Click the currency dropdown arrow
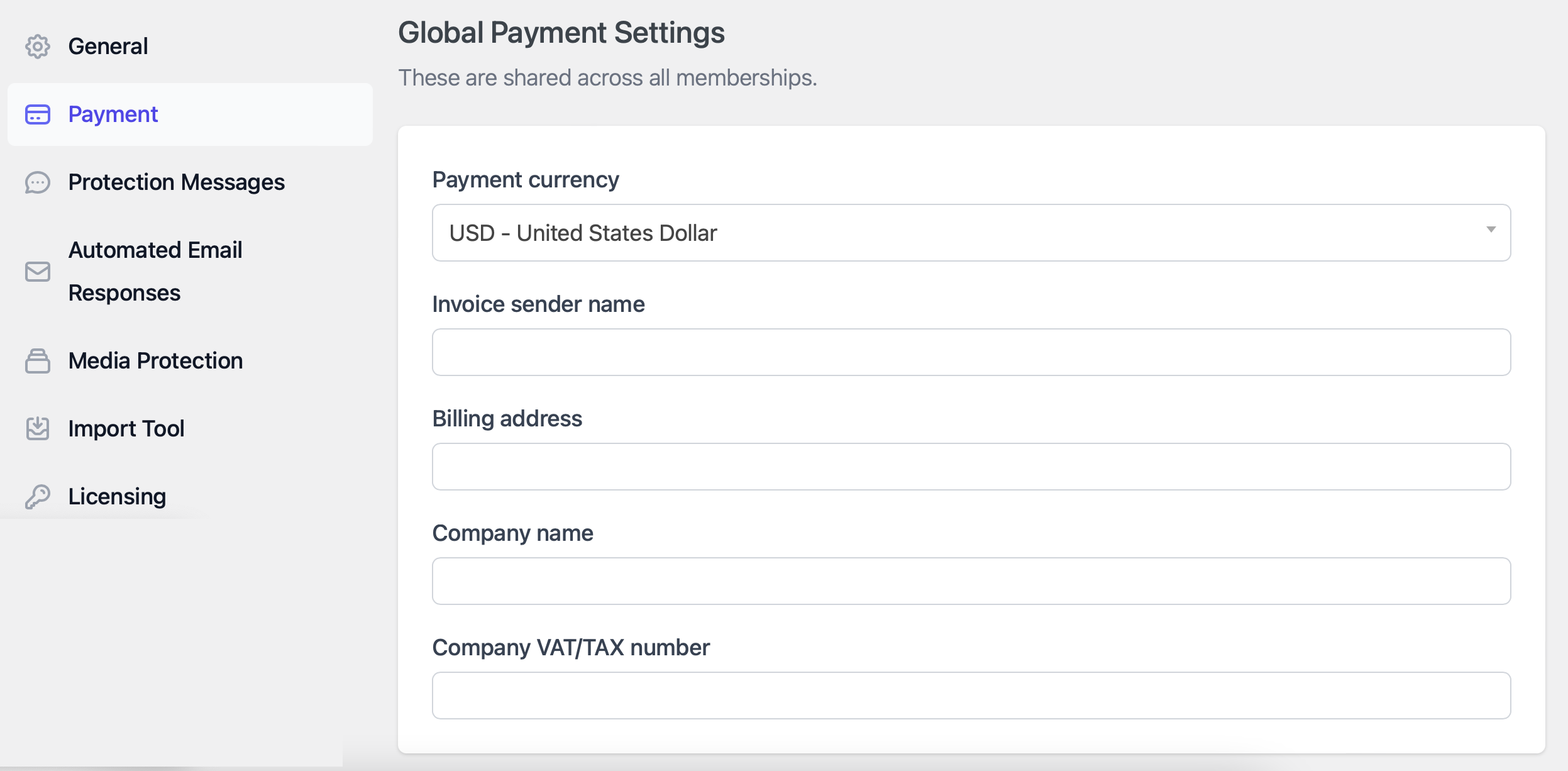The image size is (1568, 771). [x=1491, y=230]
